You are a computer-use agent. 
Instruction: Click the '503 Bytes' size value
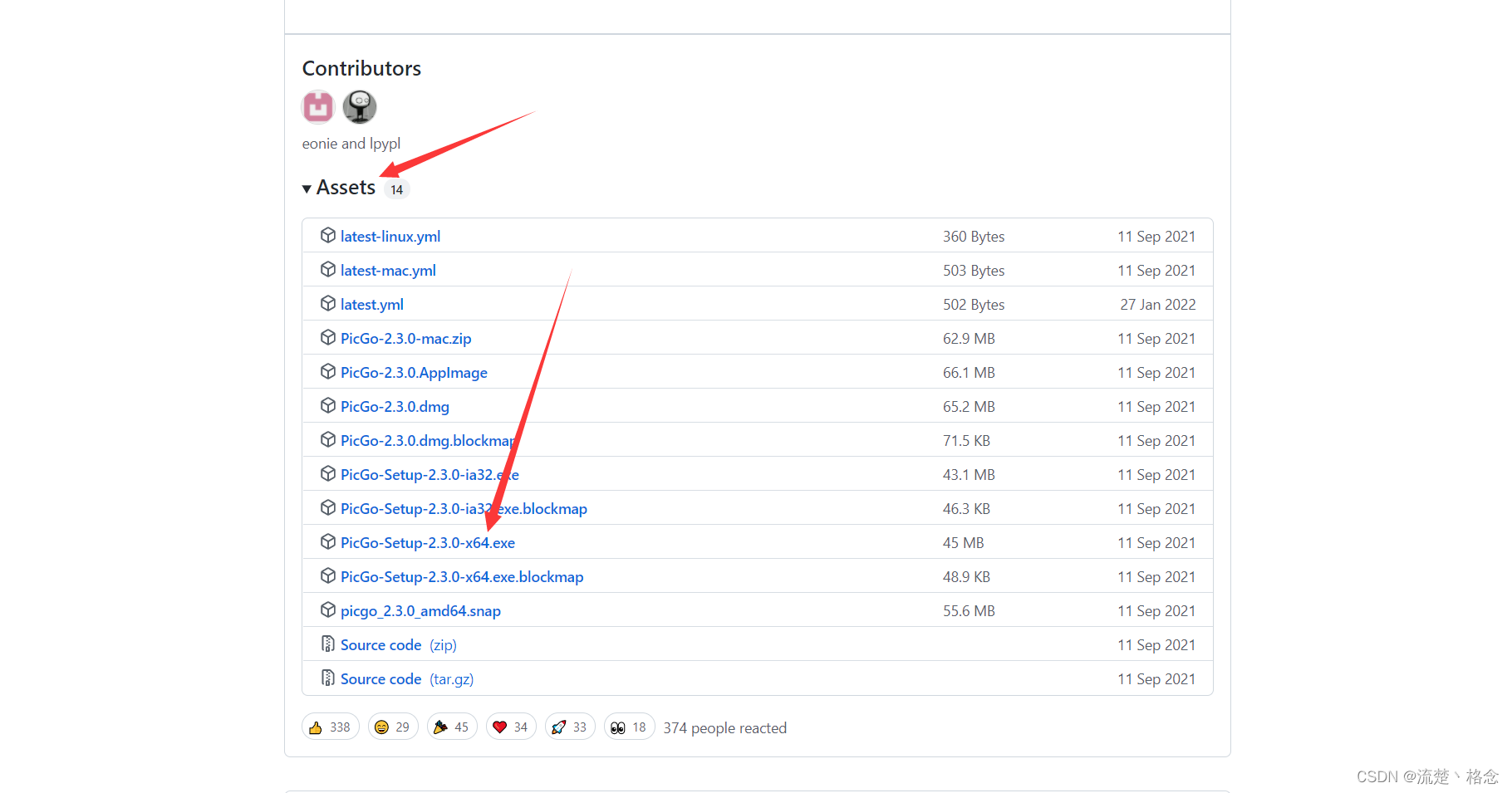[x=974, y=271]
